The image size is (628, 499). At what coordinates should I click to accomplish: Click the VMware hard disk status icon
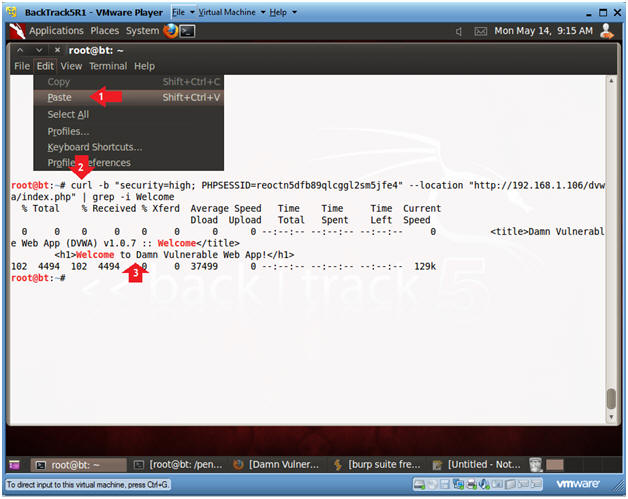pyautogui.click(x=419, y=485)
